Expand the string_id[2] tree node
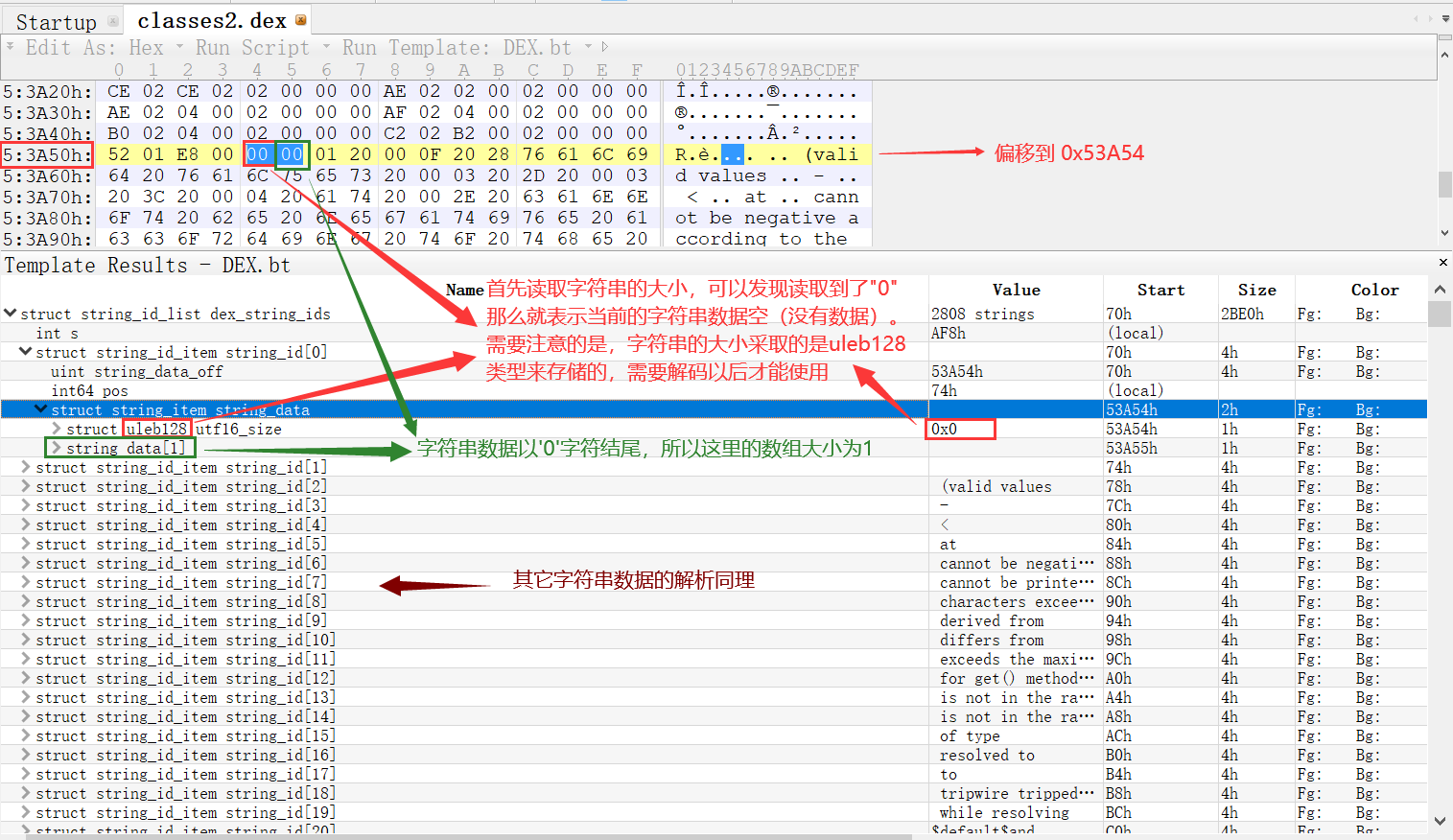This screenshot has width=1453, height=840. pos(26,486)
